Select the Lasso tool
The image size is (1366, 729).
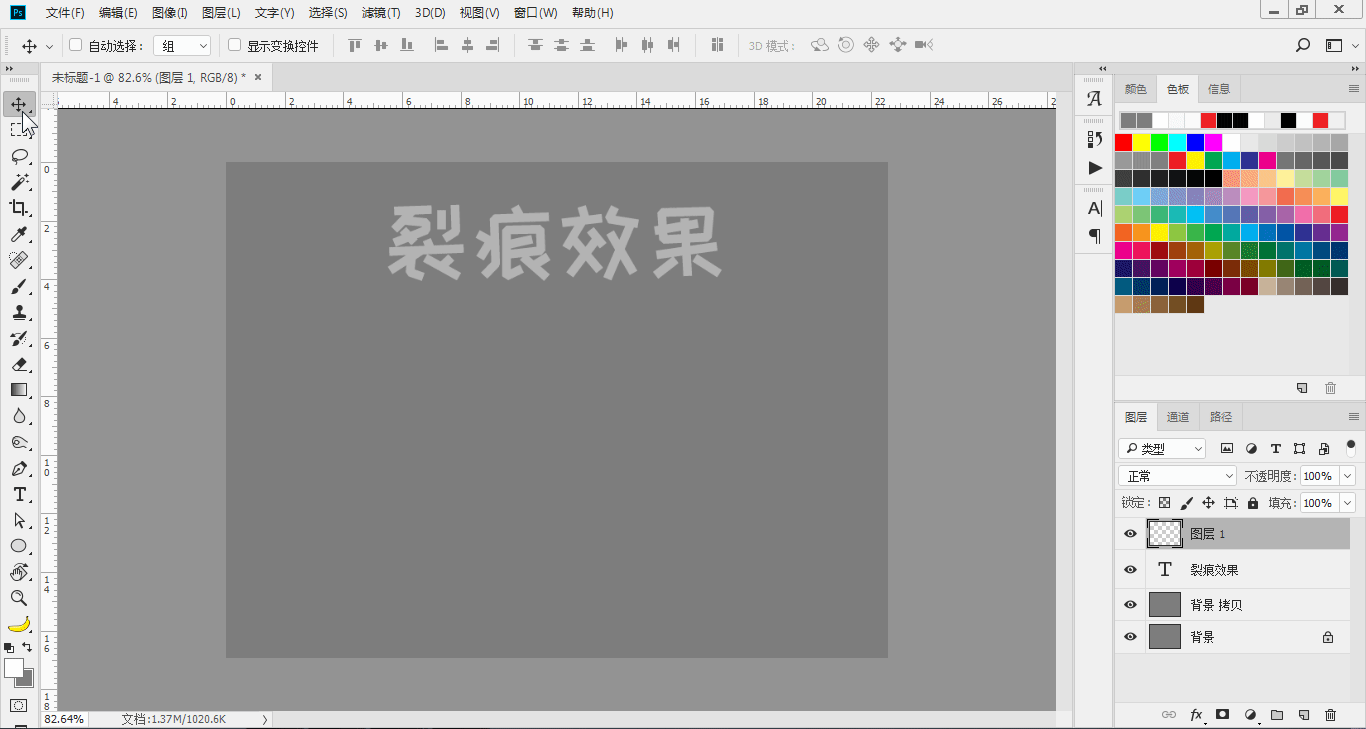[19, 155]
